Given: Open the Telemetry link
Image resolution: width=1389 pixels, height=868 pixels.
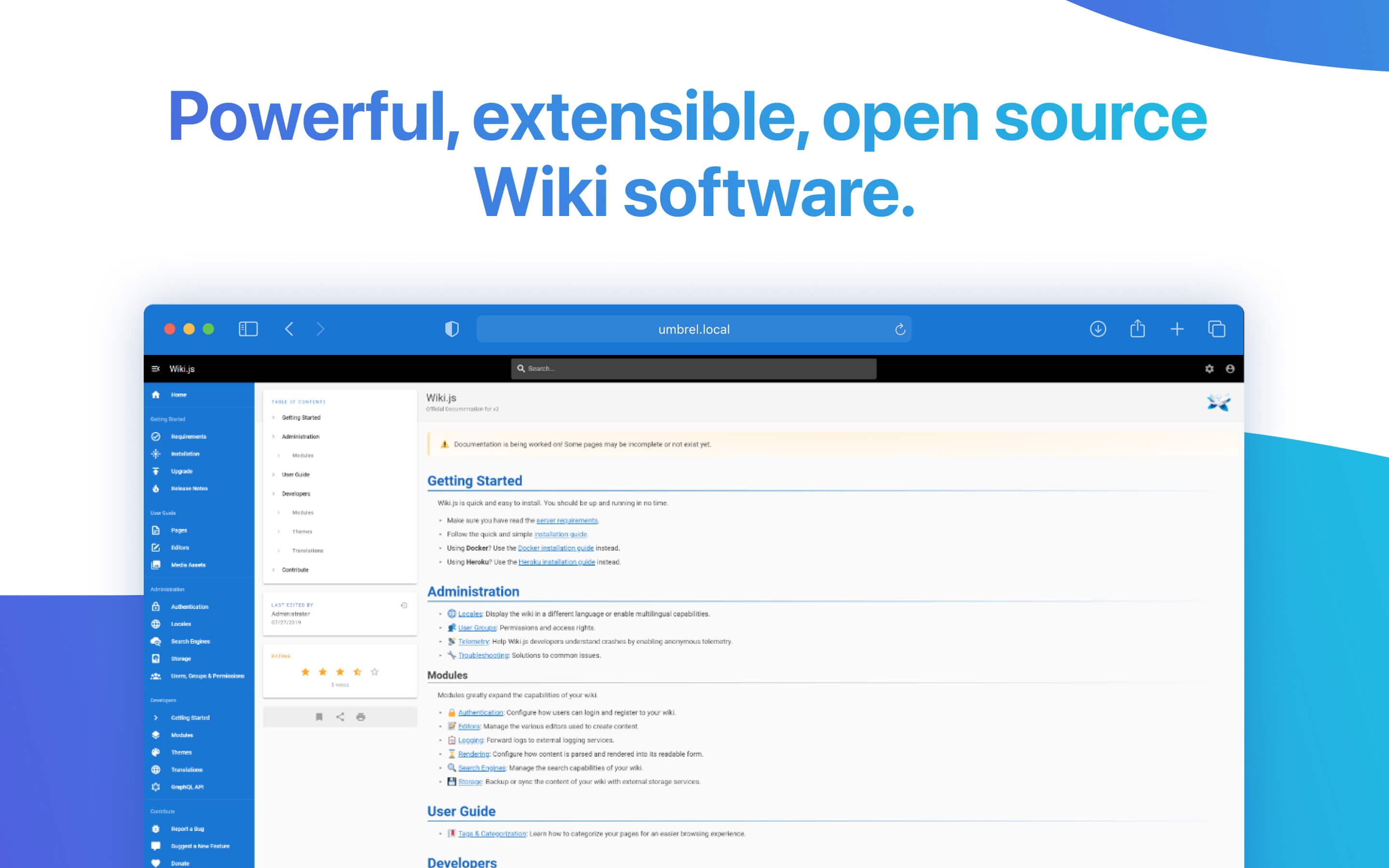Looking at the screenshot, I should coord(473,641).
